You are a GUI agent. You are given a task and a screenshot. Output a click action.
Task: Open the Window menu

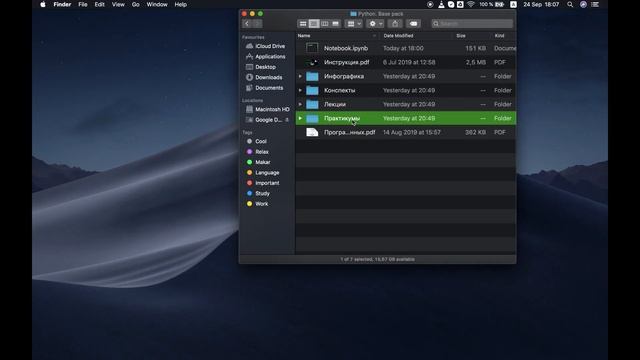[157, 4]
